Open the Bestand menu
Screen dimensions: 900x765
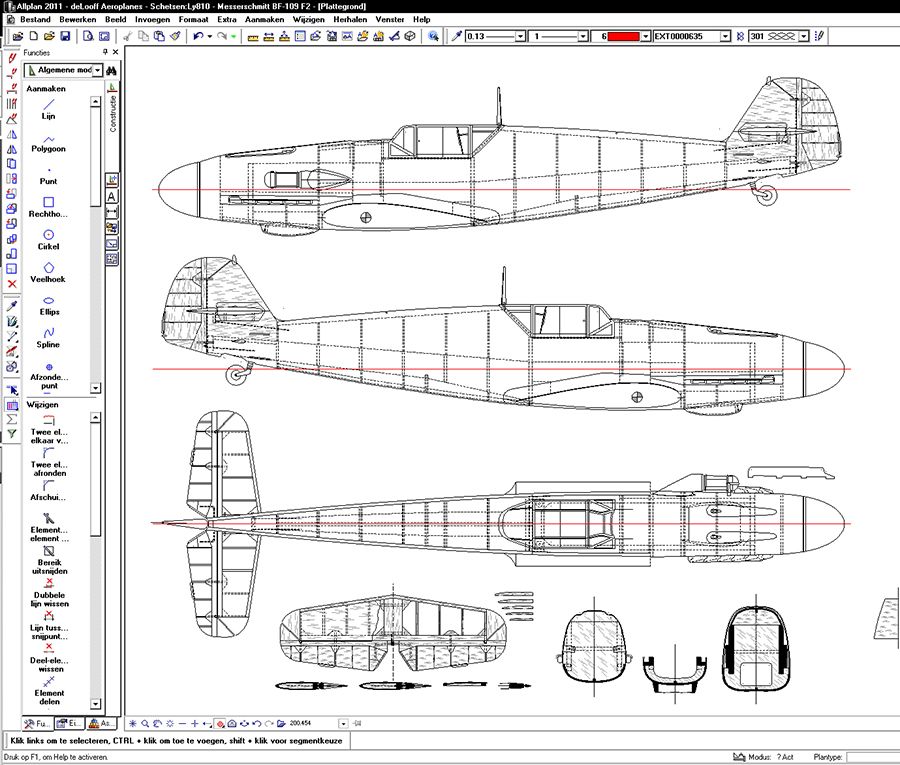coord(35,20)
